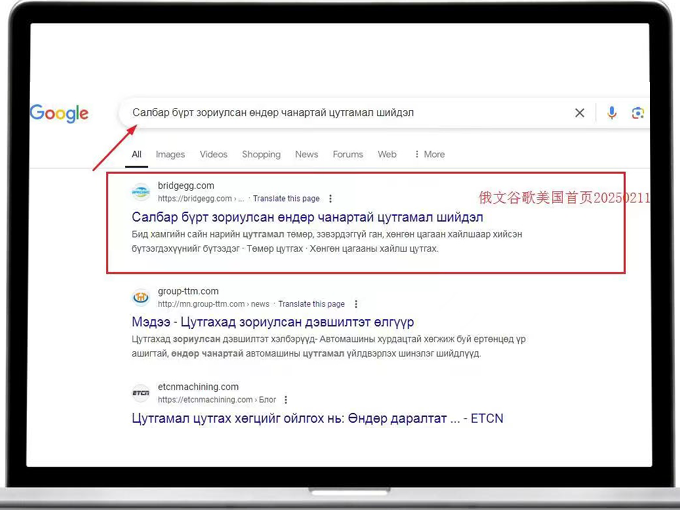The height and width of the screenshot is (510, 680).
Task: Switch to the Images tab
Action: coord(170,154)
